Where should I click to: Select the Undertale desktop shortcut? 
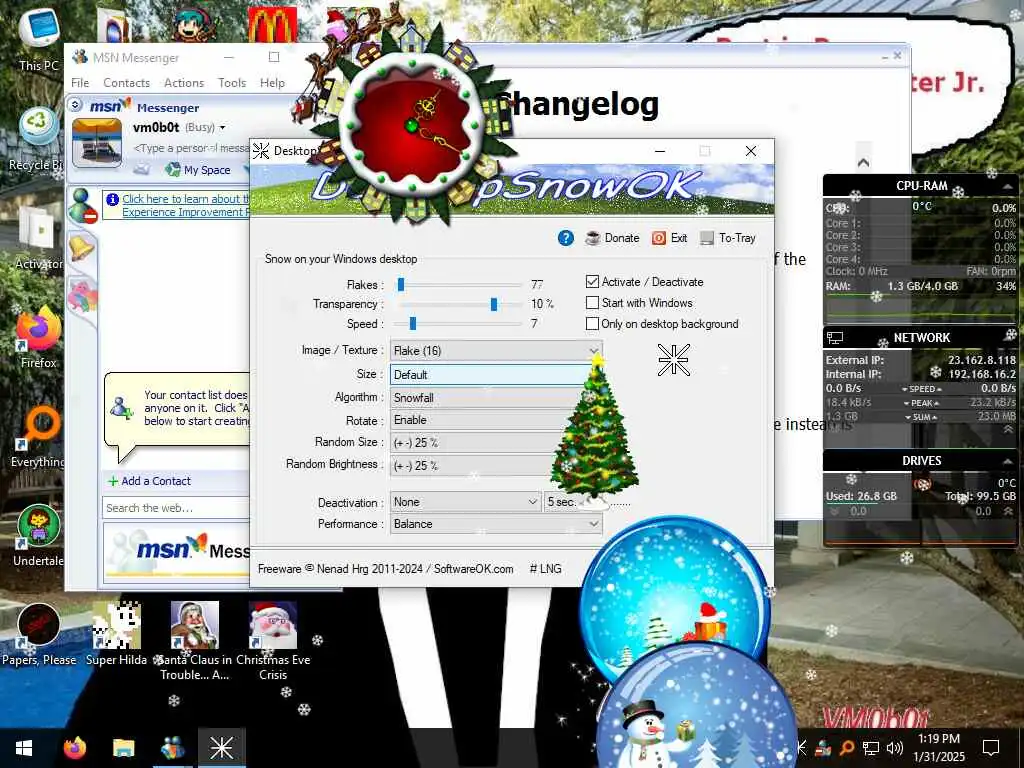click(x=39, y=536)
